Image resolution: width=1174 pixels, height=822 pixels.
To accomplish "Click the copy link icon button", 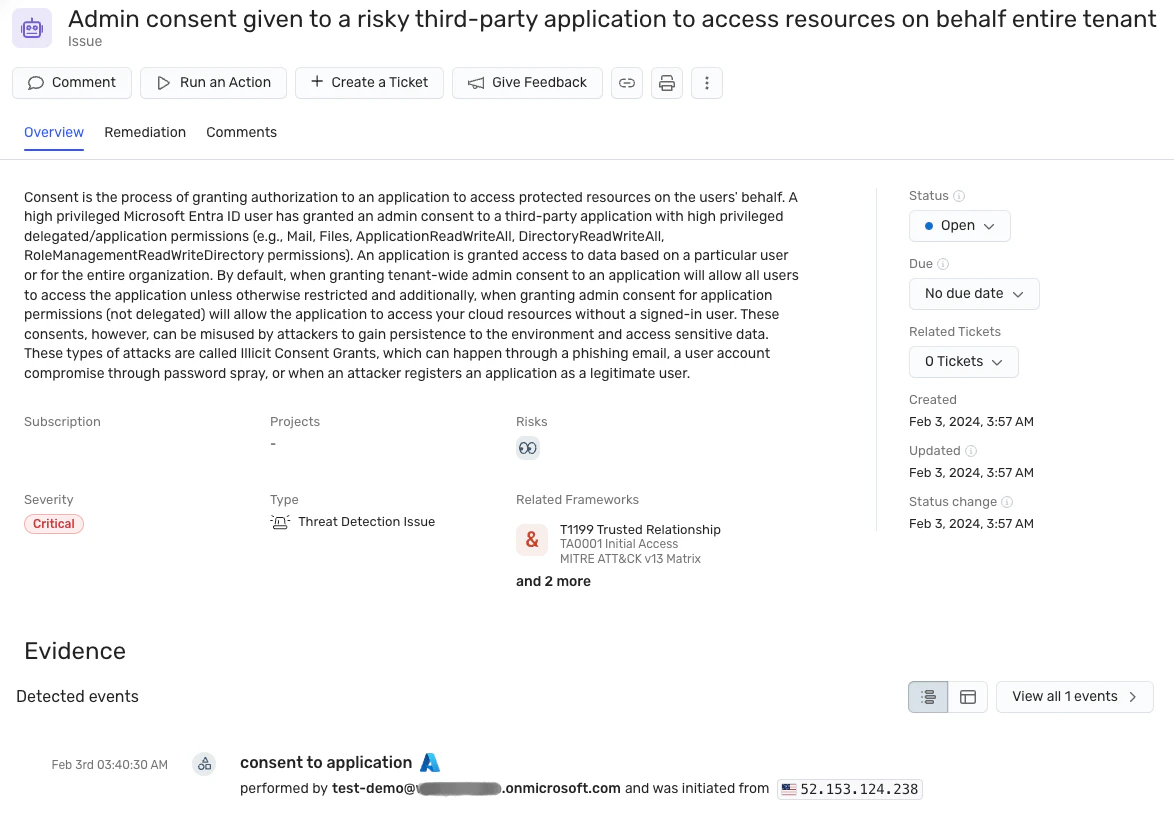I will coord(627,83).
